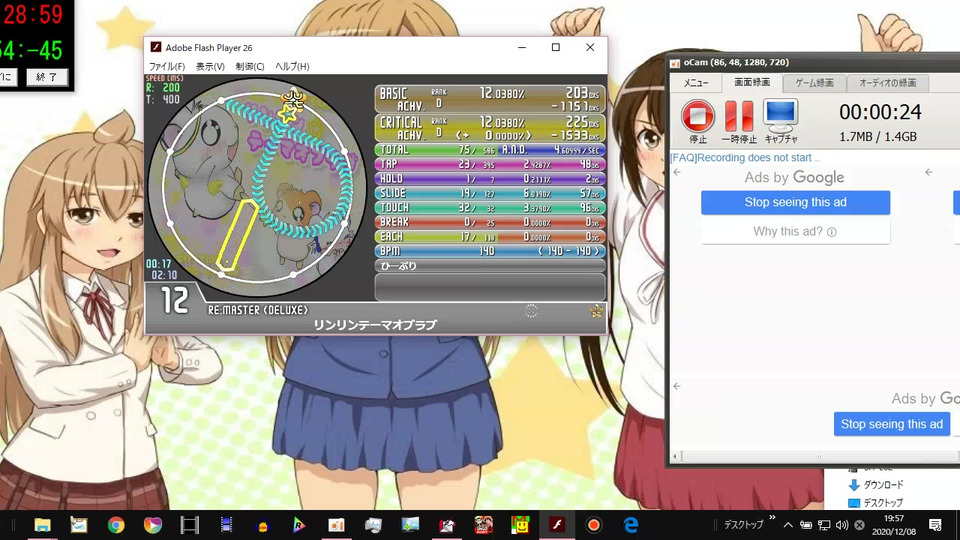The width and height of the screenshot is (960, 540).
Task: Click the yellow smiley face taskbar icon
Action: tap(520, 525)
